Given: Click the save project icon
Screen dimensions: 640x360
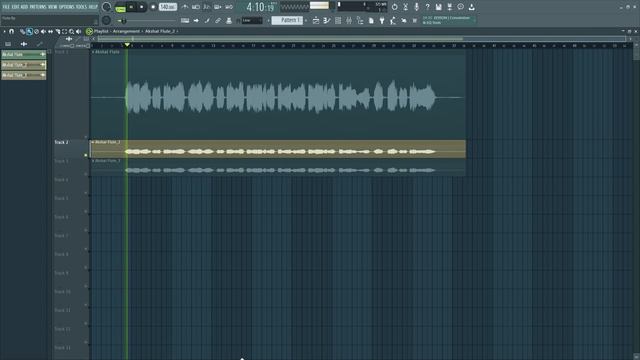Looking at the screenshot, I should click(438, 7).
